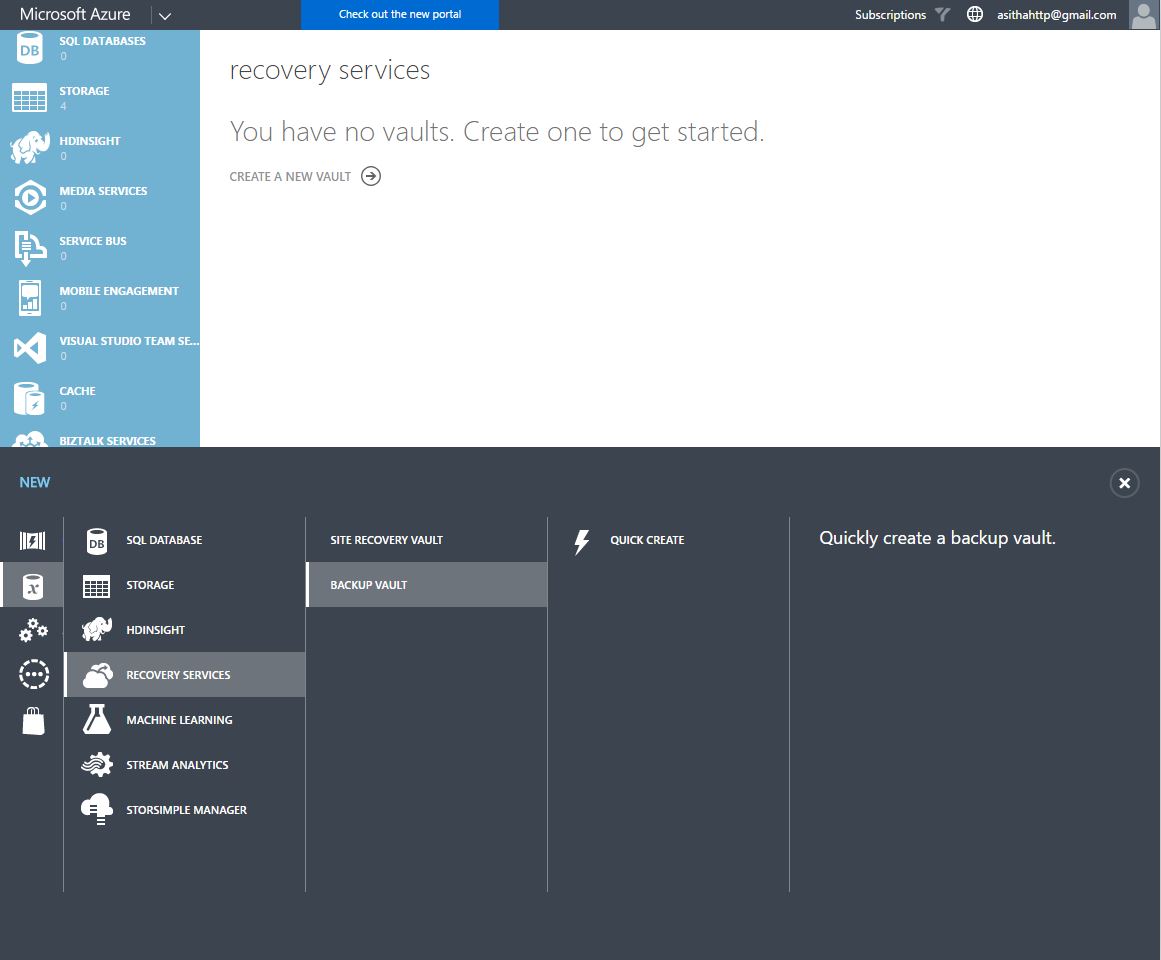
Task: Click the Microsoft Azure logo text
Action: (75, 14)
